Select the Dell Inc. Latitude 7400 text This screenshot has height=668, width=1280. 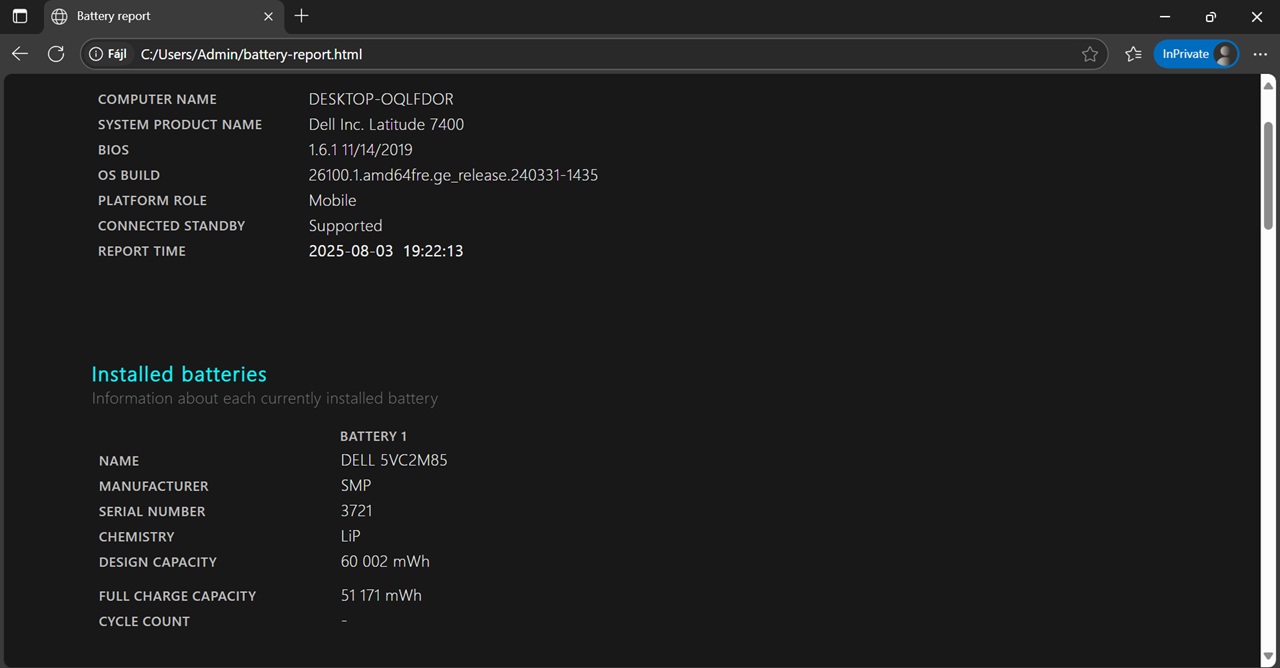(x=386, y=124)
